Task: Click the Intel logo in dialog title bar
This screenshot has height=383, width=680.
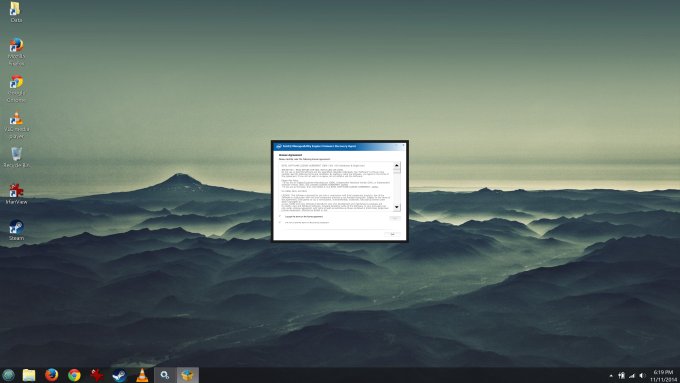Action: 278,147
